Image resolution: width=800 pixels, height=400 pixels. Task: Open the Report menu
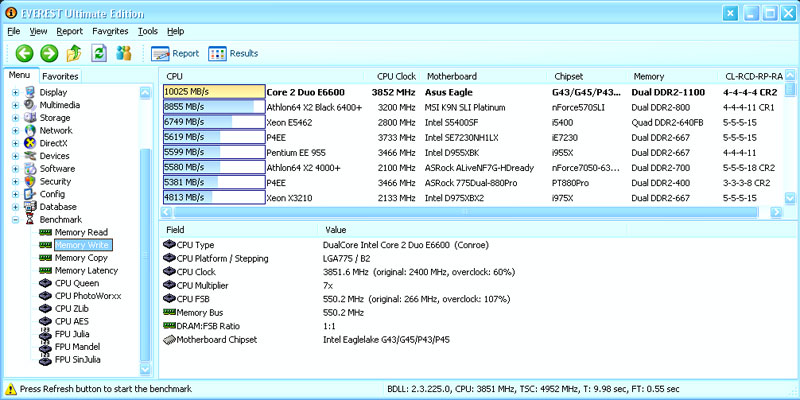[69, 31]
